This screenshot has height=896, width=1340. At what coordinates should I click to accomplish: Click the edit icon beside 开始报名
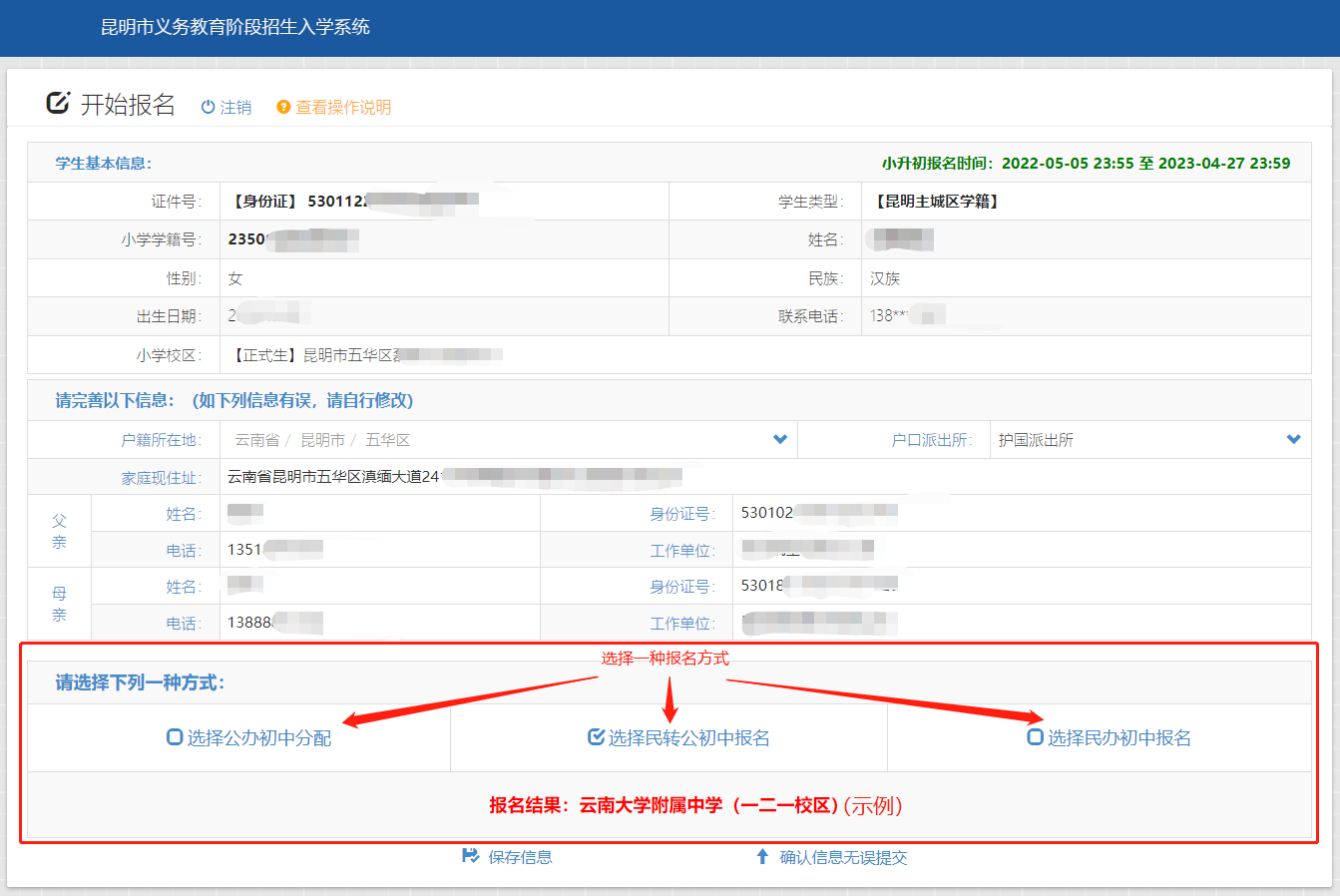[58, 103]
